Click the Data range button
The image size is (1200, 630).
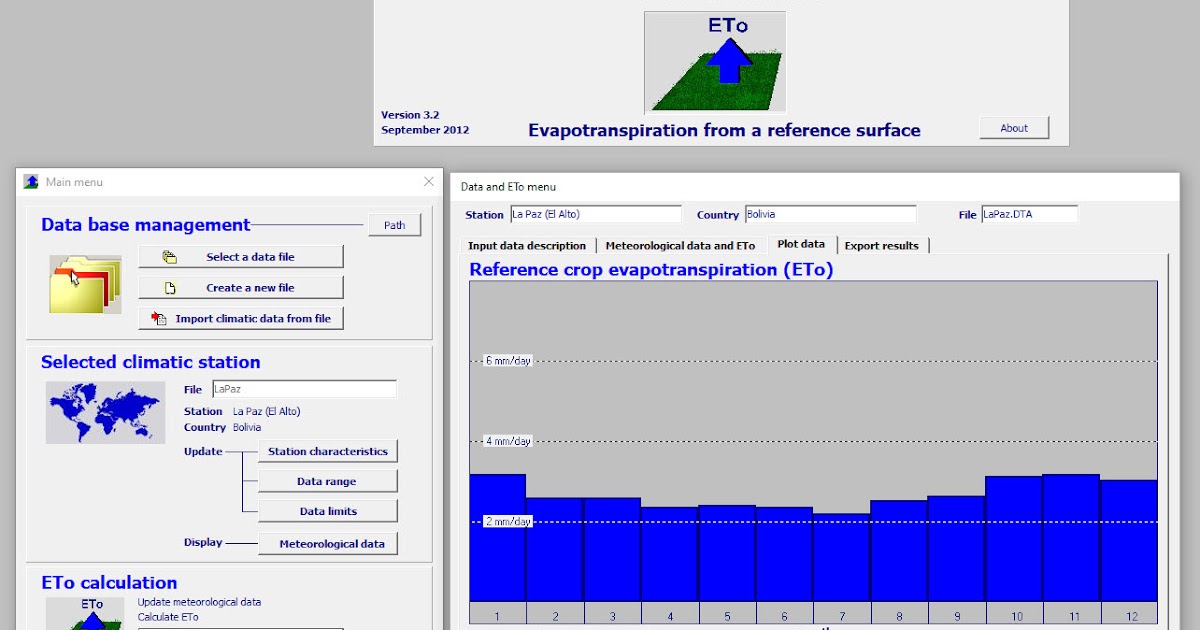[x=328, y=481]
